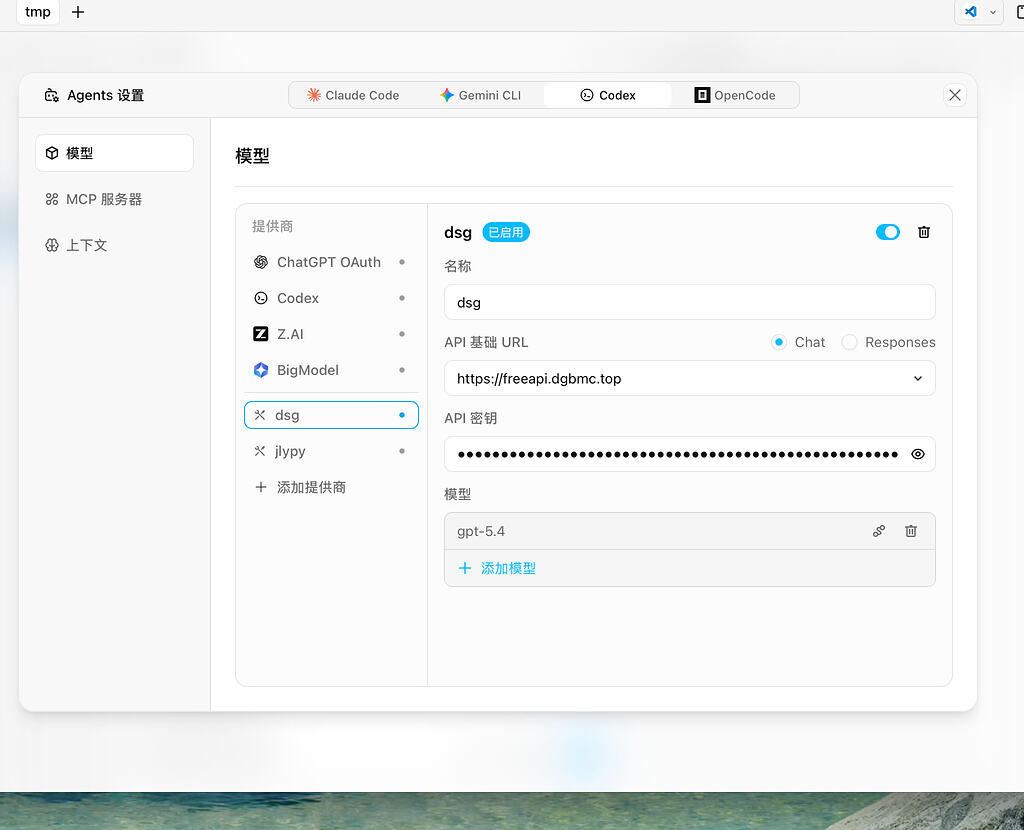
Task: Click the ChatGPT OAuth logo icon
Action: 261,262
